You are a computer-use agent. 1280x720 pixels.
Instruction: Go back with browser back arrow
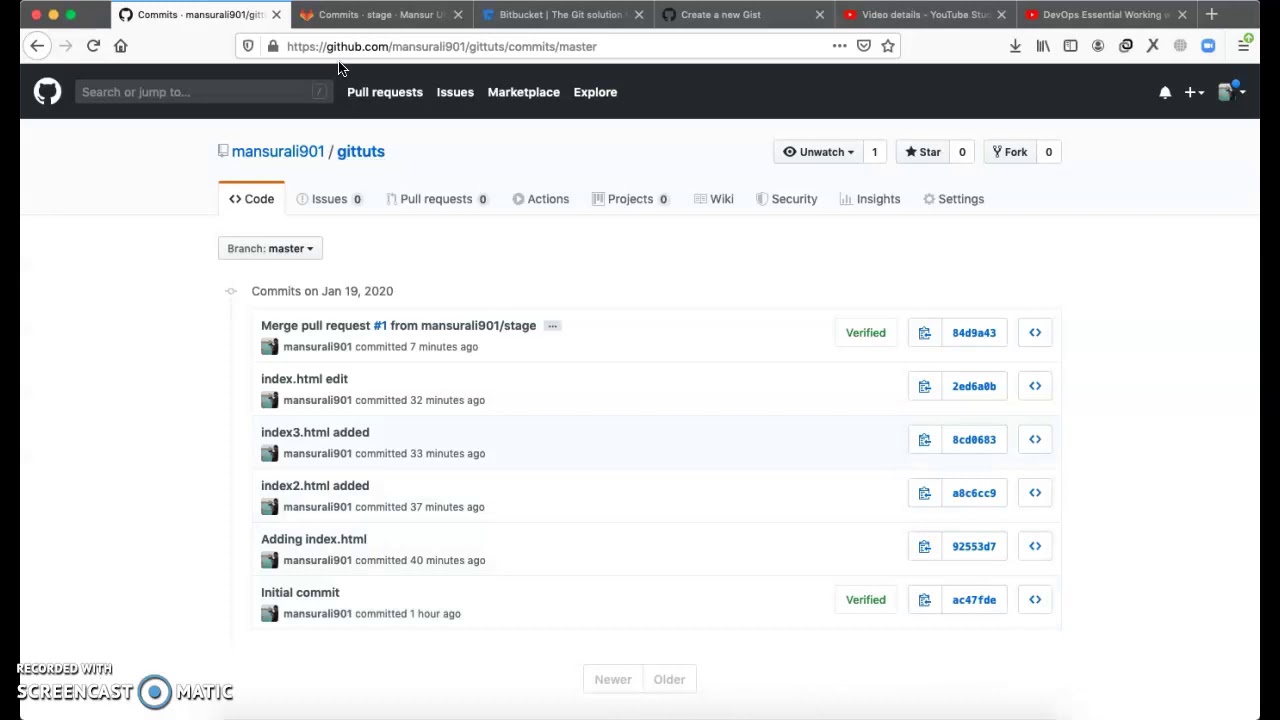pos(37,46)
